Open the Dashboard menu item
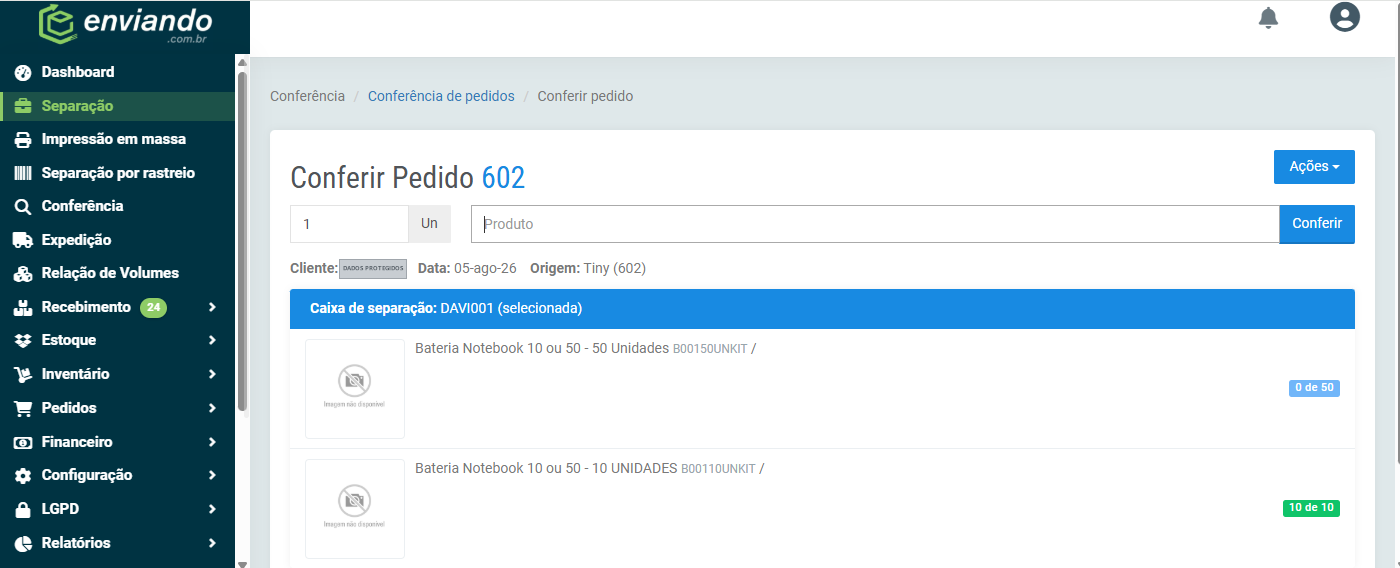 coord(117,72)
